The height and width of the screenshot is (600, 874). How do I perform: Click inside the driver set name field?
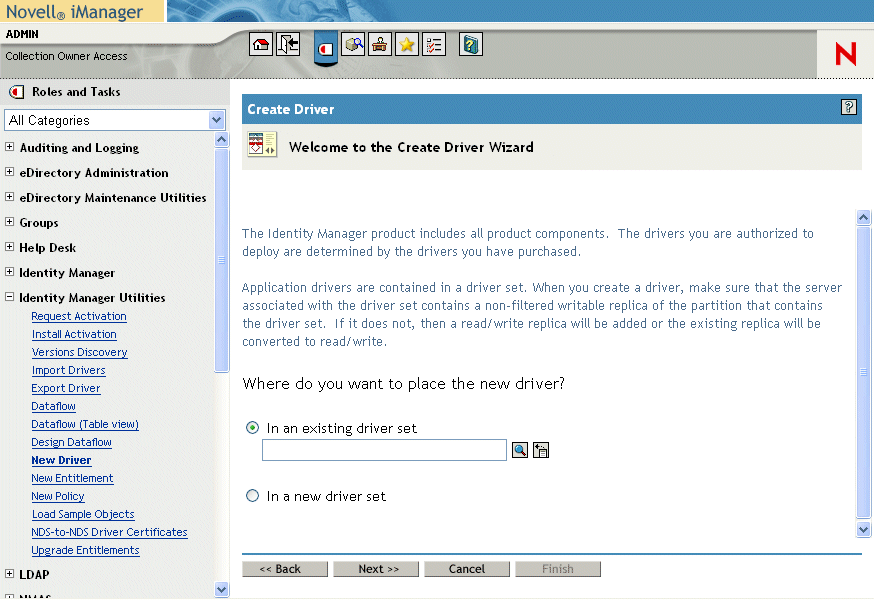tap(384, 450)
